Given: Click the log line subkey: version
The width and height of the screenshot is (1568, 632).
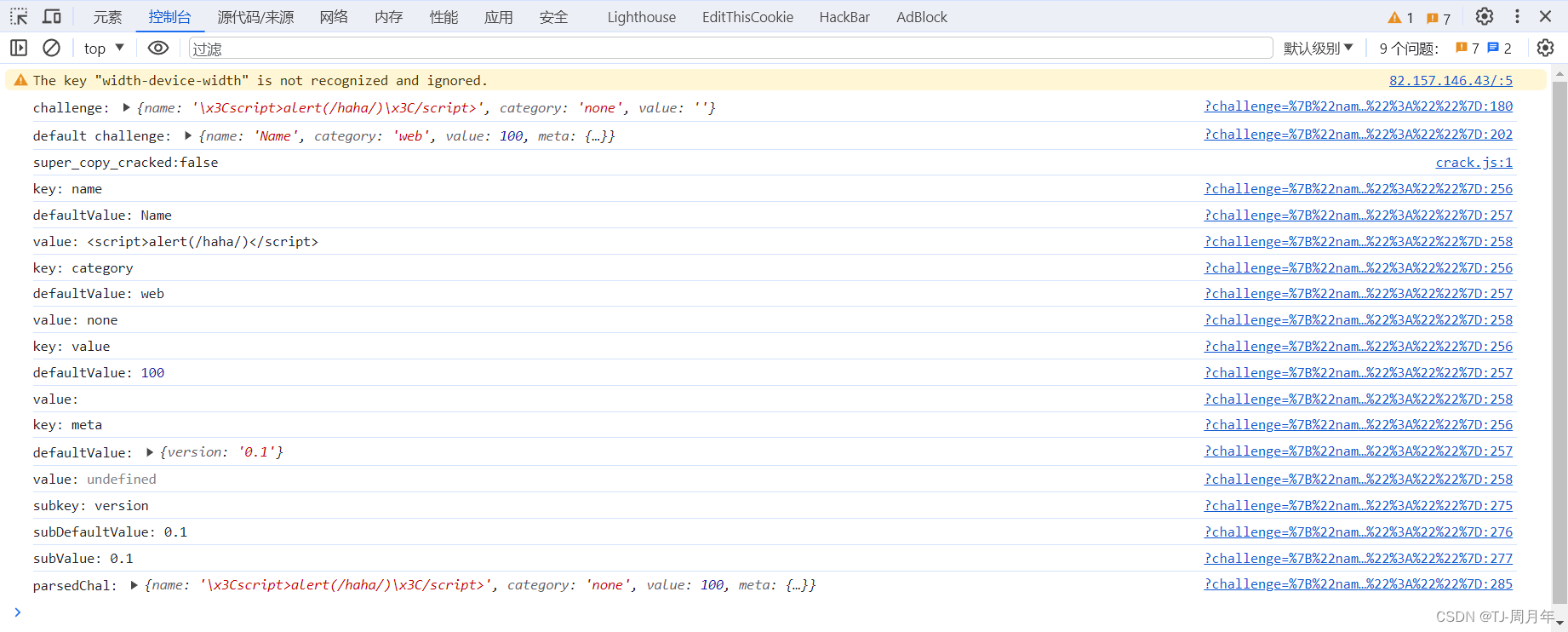Looking at the screenshot, I should click(91, 505).
